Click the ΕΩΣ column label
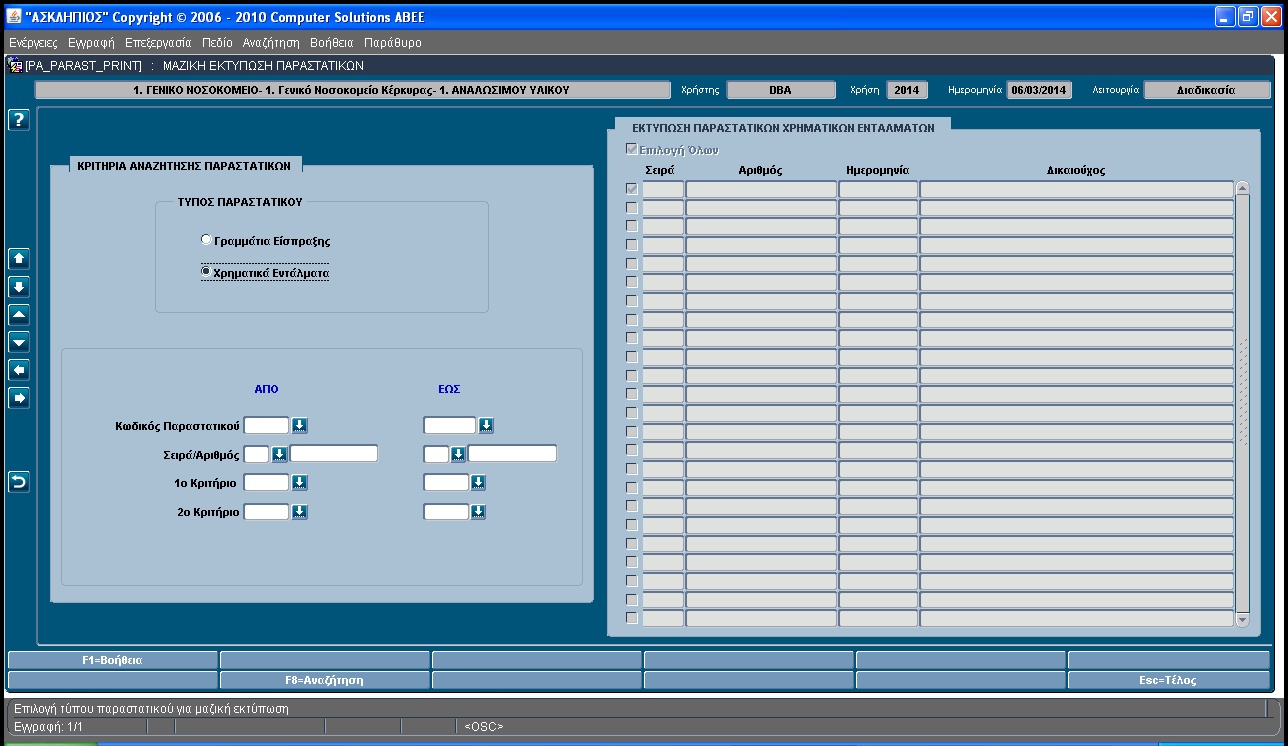The width and height of the screenshot is (1288, 746). point(449,389)
